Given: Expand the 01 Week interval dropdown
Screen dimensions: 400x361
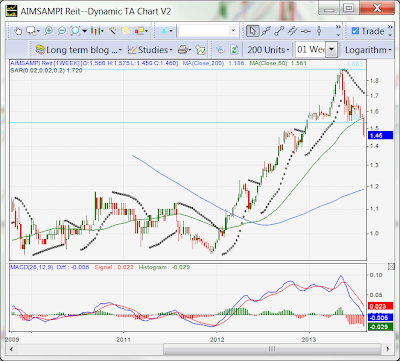Looking at the screenshot, I should [x=331, y=50].
